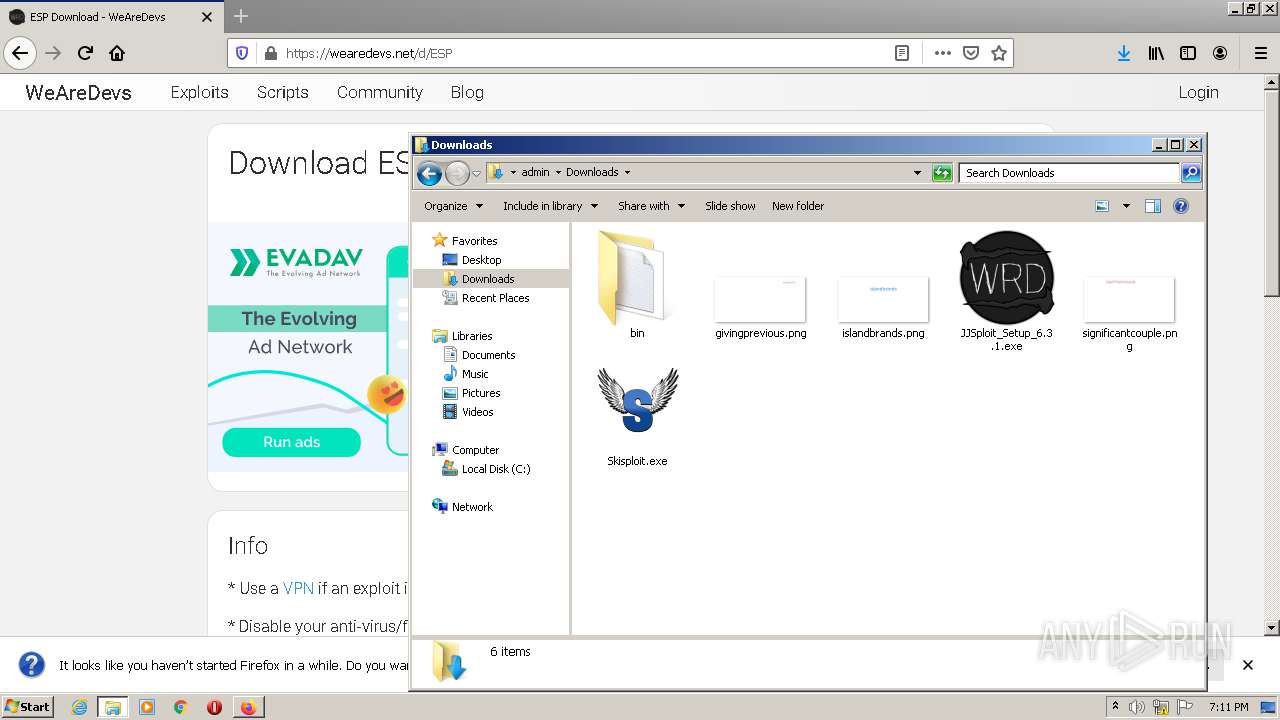Show the preview pane in Explorer

(x=1152, y=206)
